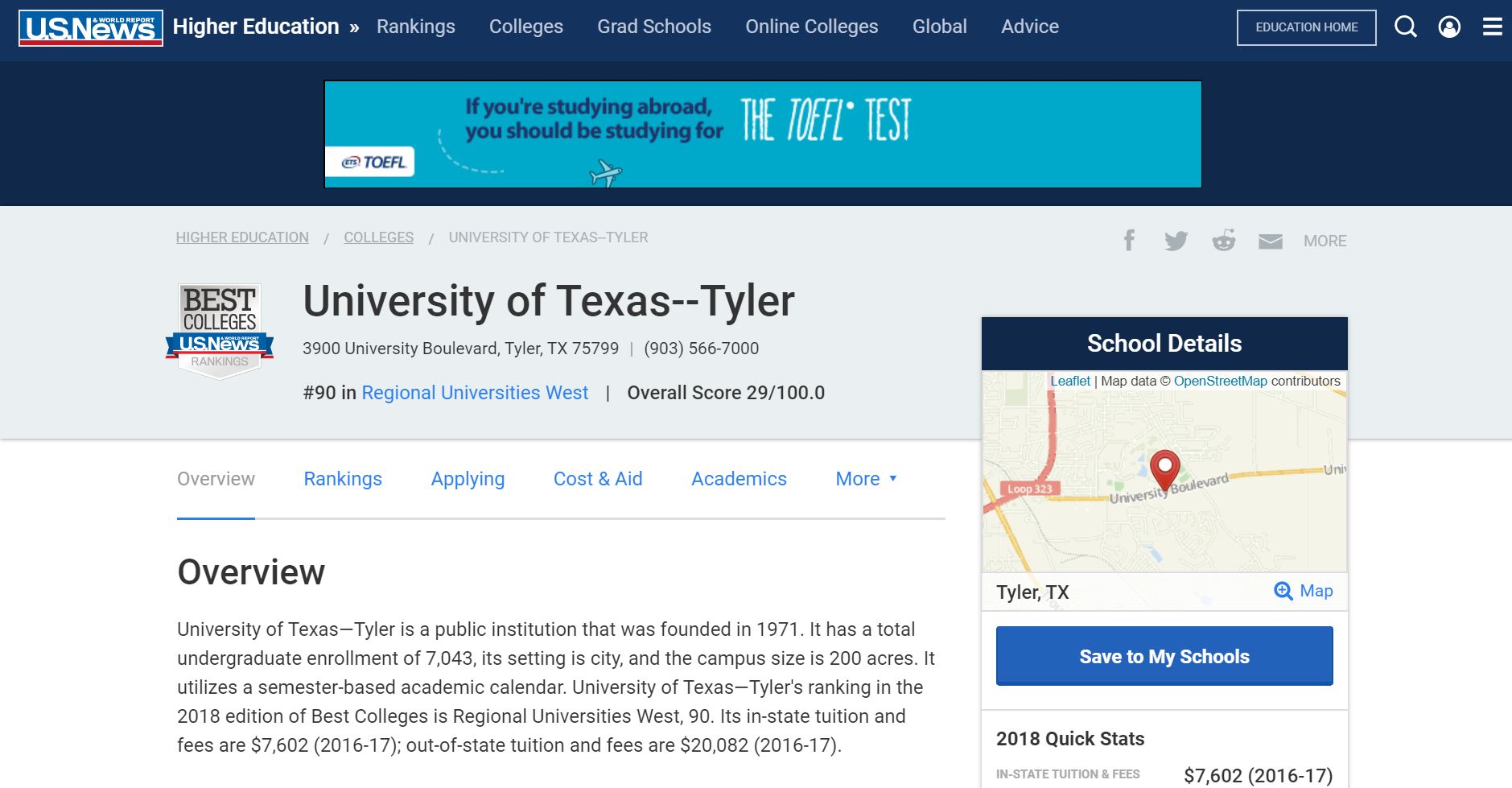Open the Colleges breadcrumb link
Screen dimensions: 1512x788
[378, 237]
